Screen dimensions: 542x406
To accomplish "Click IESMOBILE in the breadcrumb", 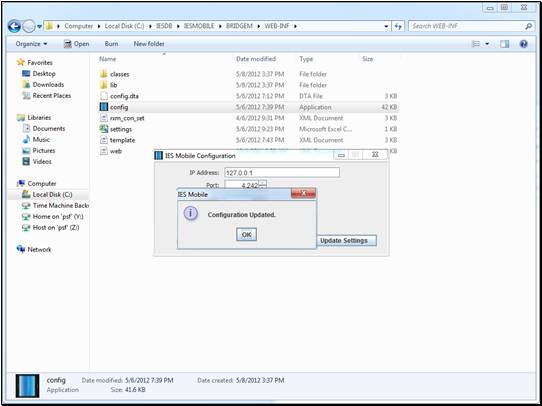I will click(199, 26).
